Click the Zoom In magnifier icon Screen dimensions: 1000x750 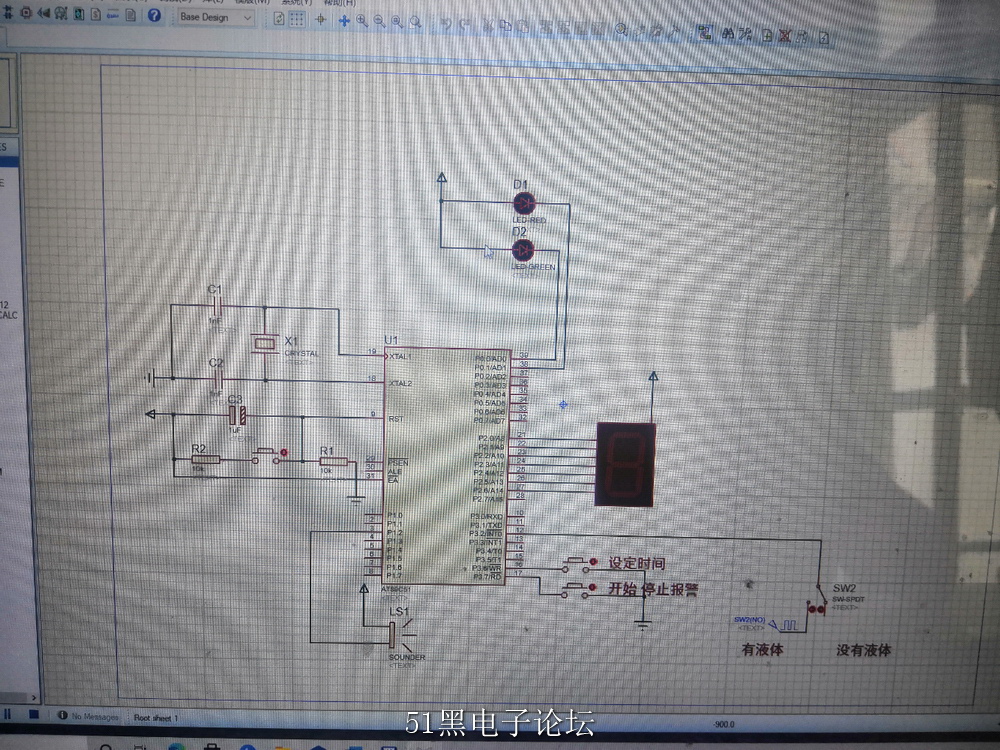point(362,21)
